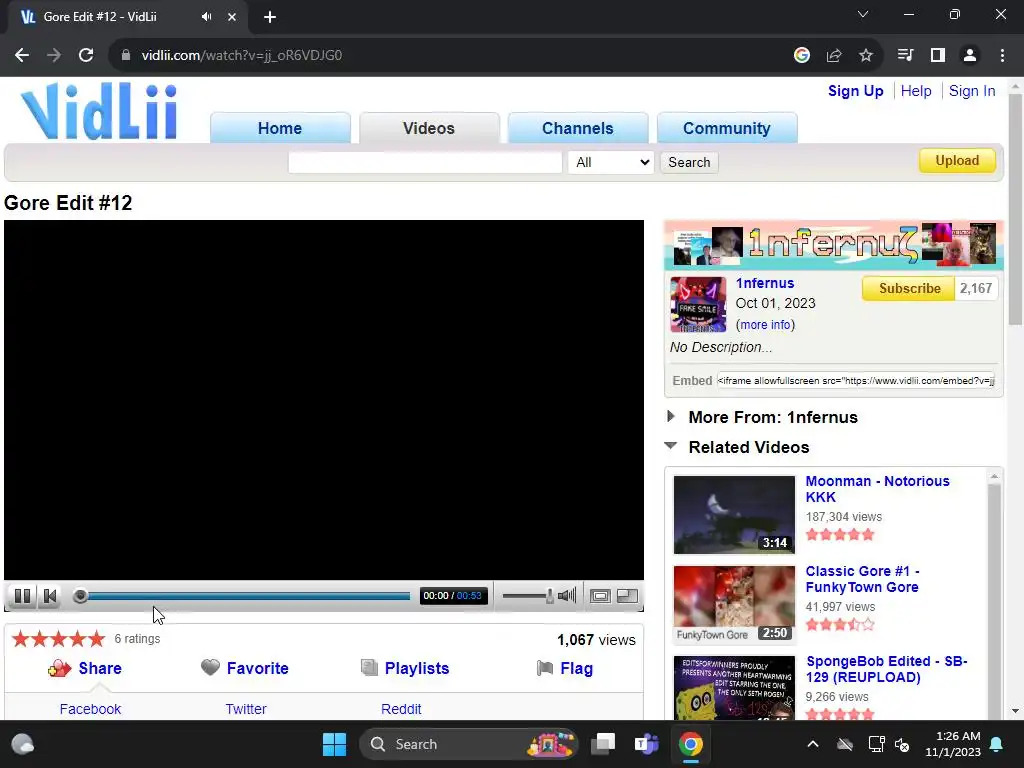
Task: Open a new browser tab
Action: [270, 17]
